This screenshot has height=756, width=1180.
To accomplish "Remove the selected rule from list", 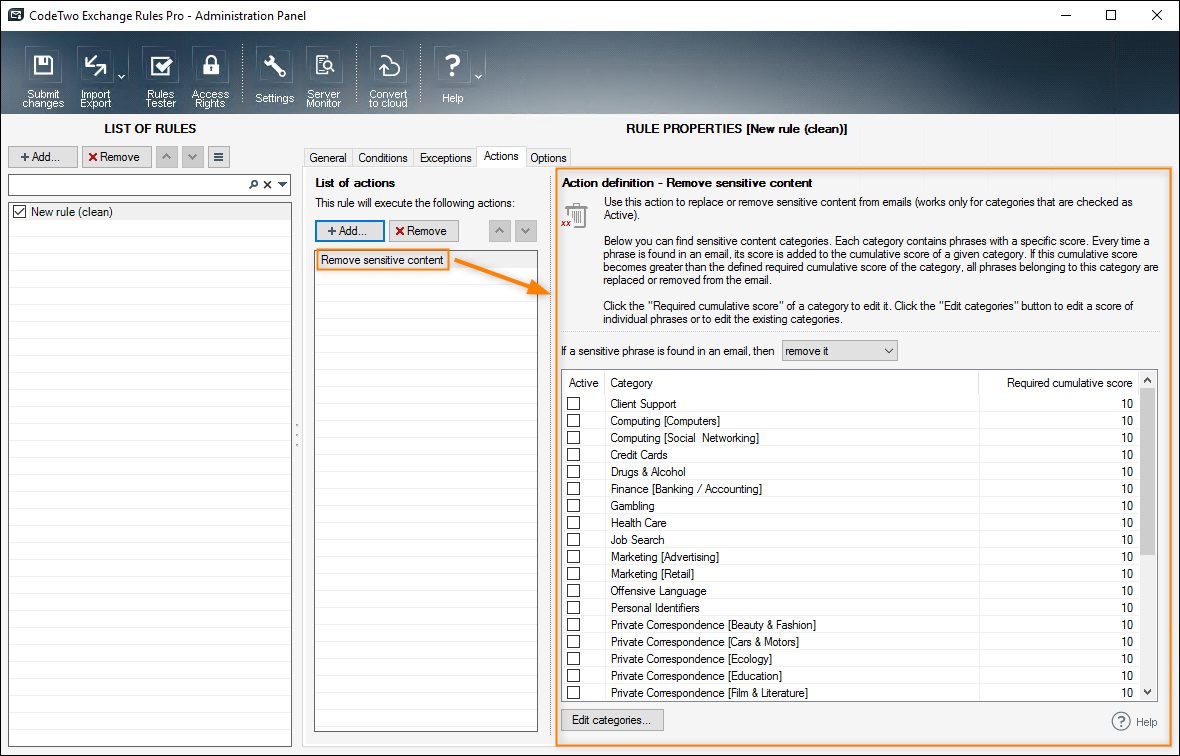I will point(117,156).
